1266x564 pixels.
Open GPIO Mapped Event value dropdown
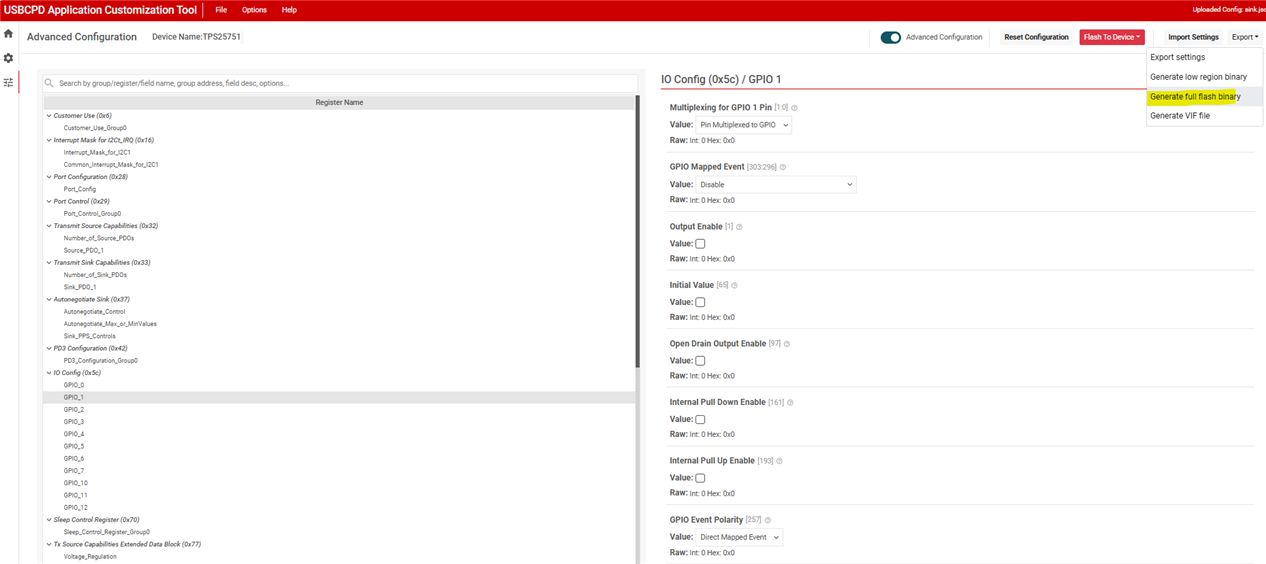(x=776, y=184)
